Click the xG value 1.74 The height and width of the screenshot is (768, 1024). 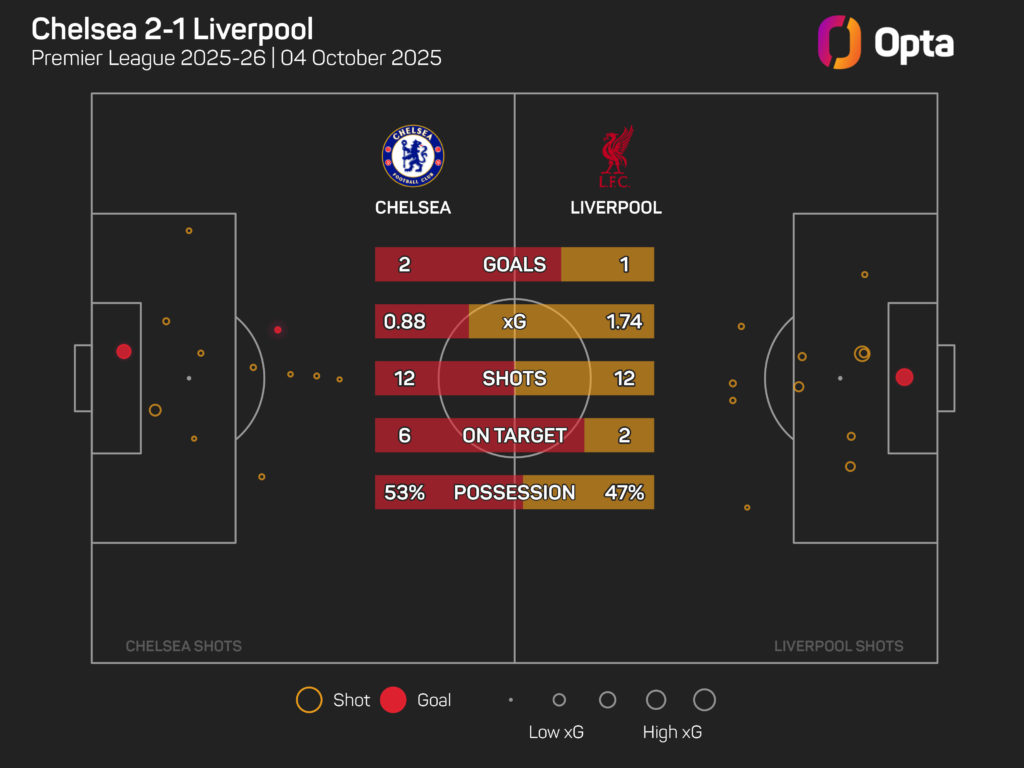pos(623,322)
